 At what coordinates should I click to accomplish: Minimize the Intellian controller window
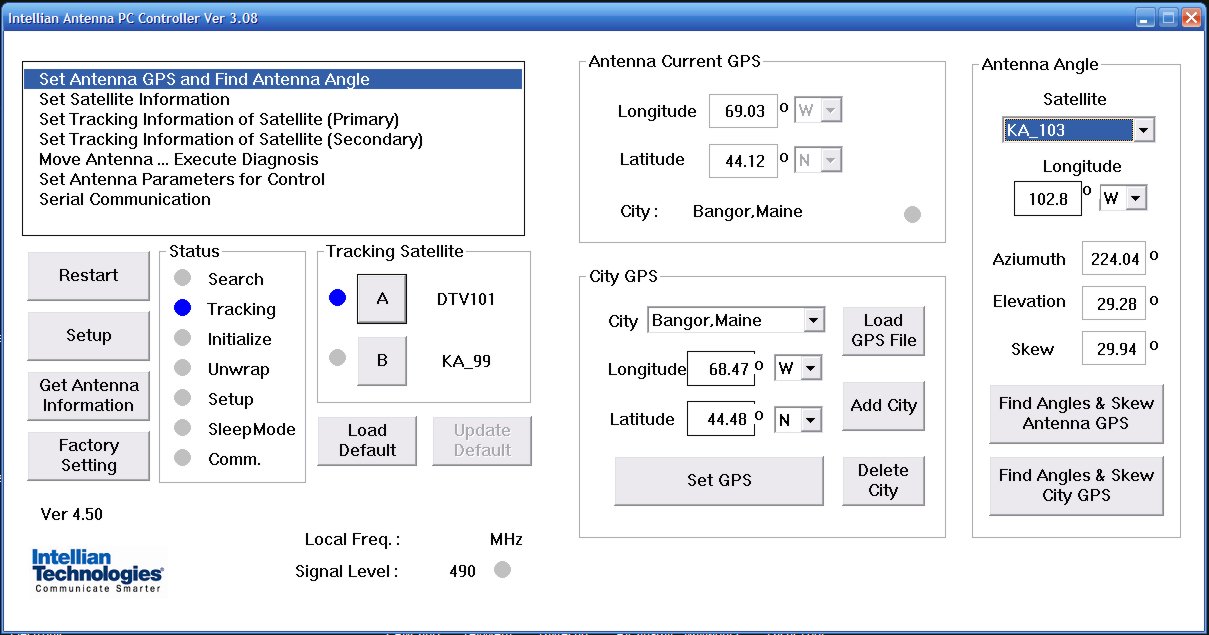click(1144, 18)
